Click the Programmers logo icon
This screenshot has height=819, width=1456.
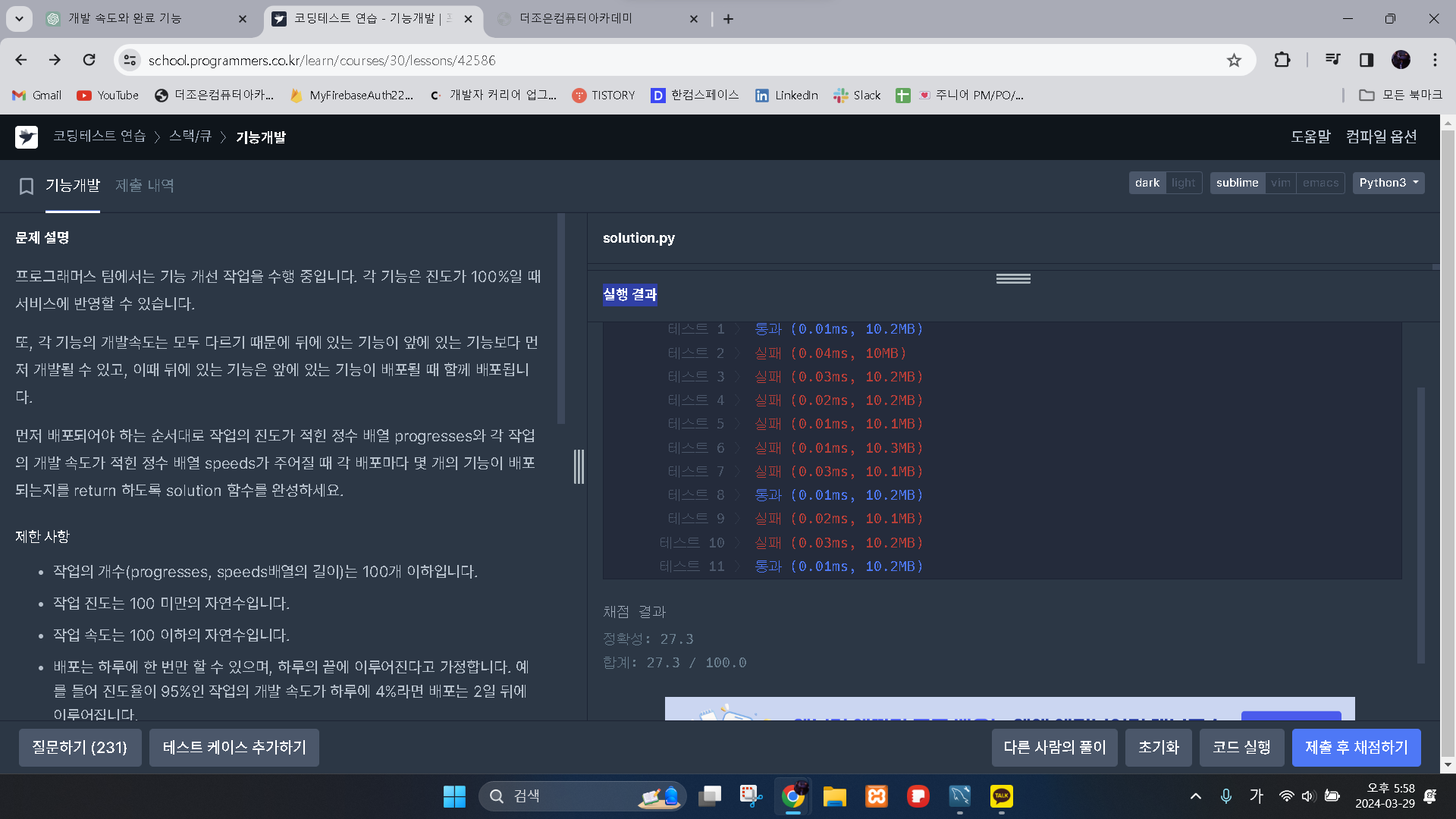[27, 137]
